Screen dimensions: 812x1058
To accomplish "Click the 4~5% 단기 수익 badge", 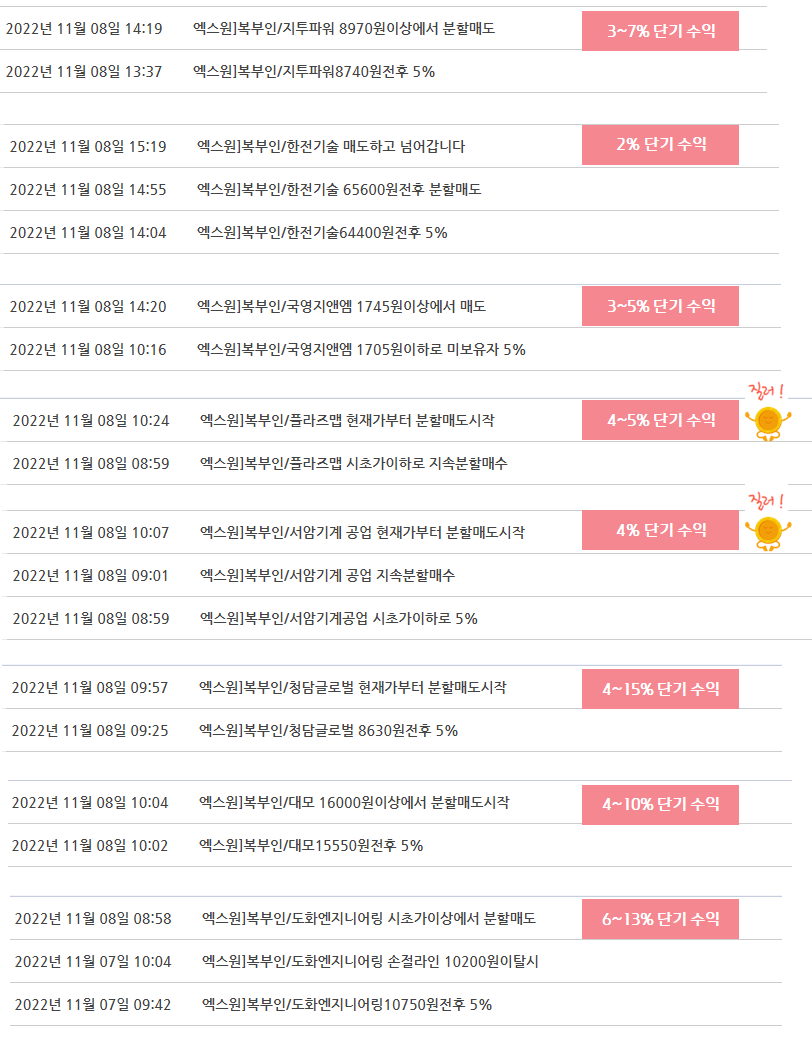I will (x=660, y=420).
